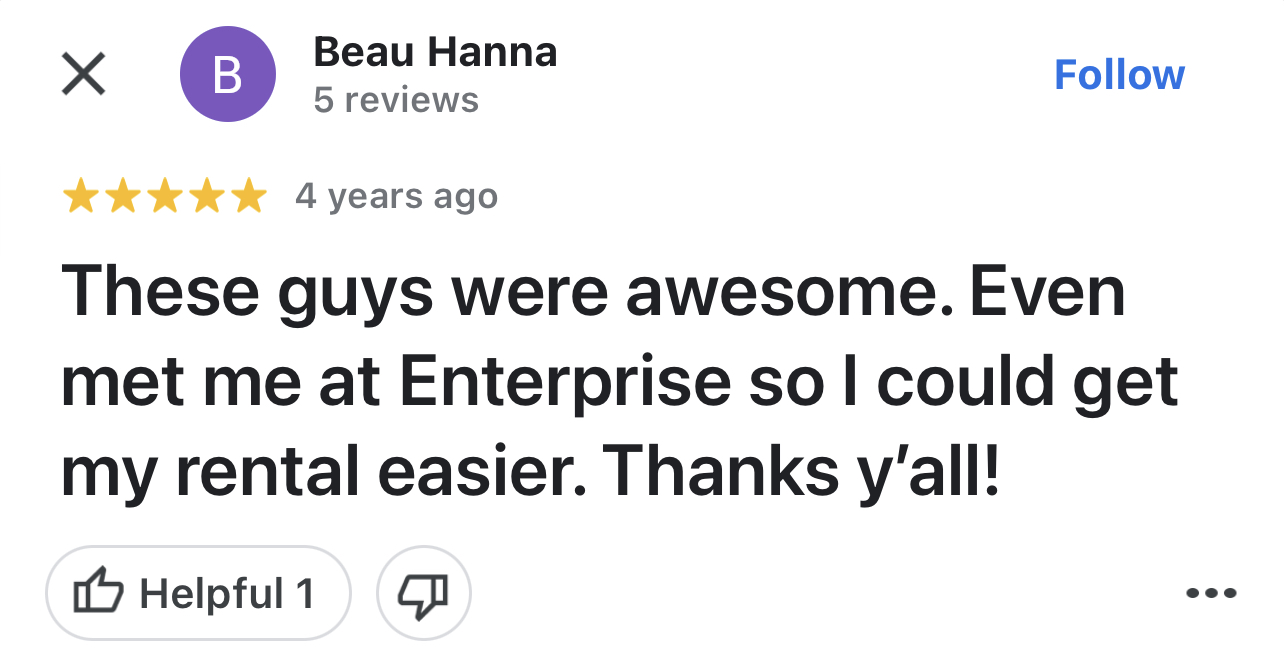Image resolution: width=1284 pixels, height=661 pixels.
Task: Mark the review as Helpful
Action: tap(198, 593)
